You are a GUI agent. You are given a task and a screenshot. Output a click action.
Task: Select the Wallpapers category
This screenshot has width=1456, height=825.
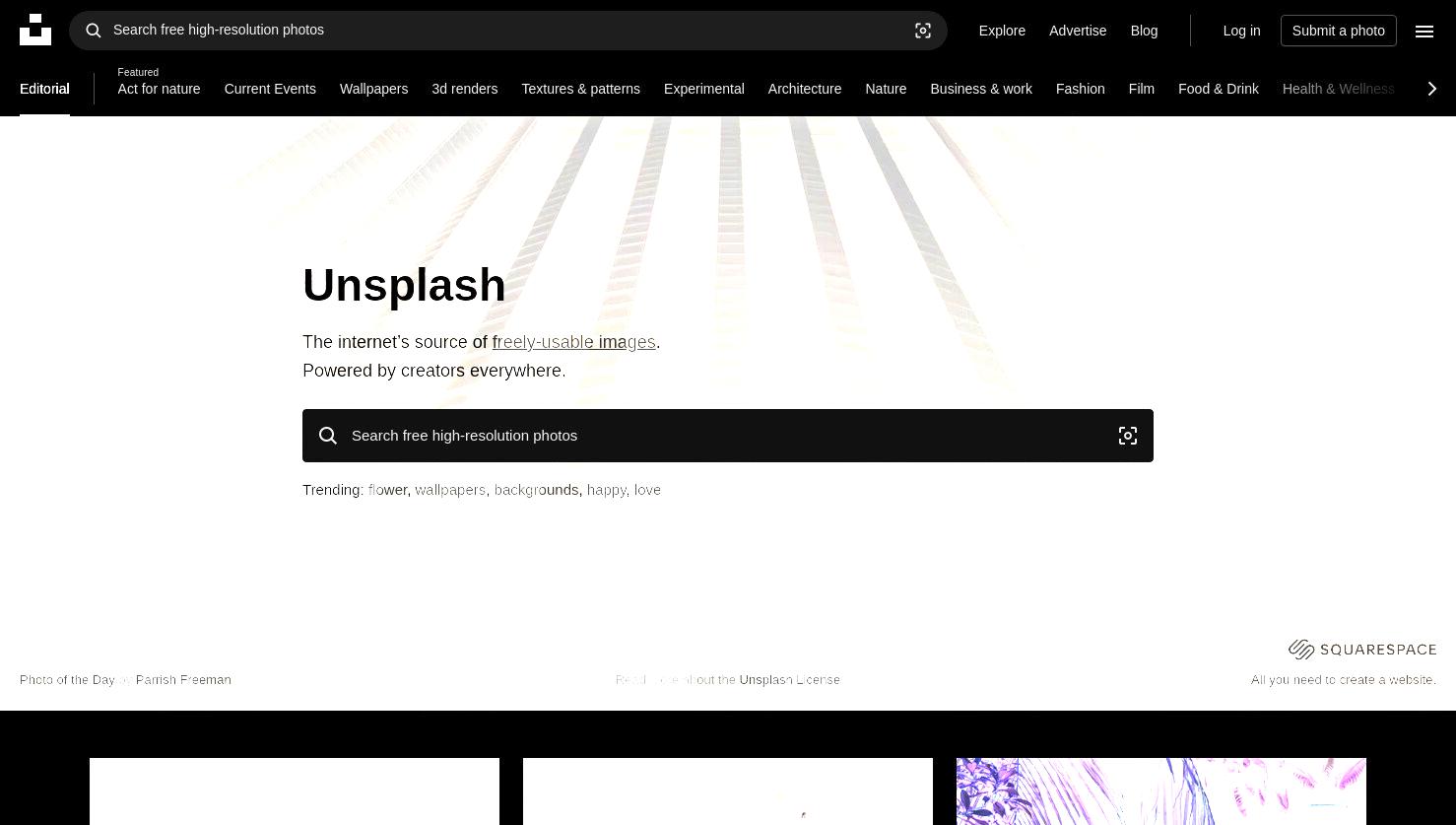pos(373,89)
